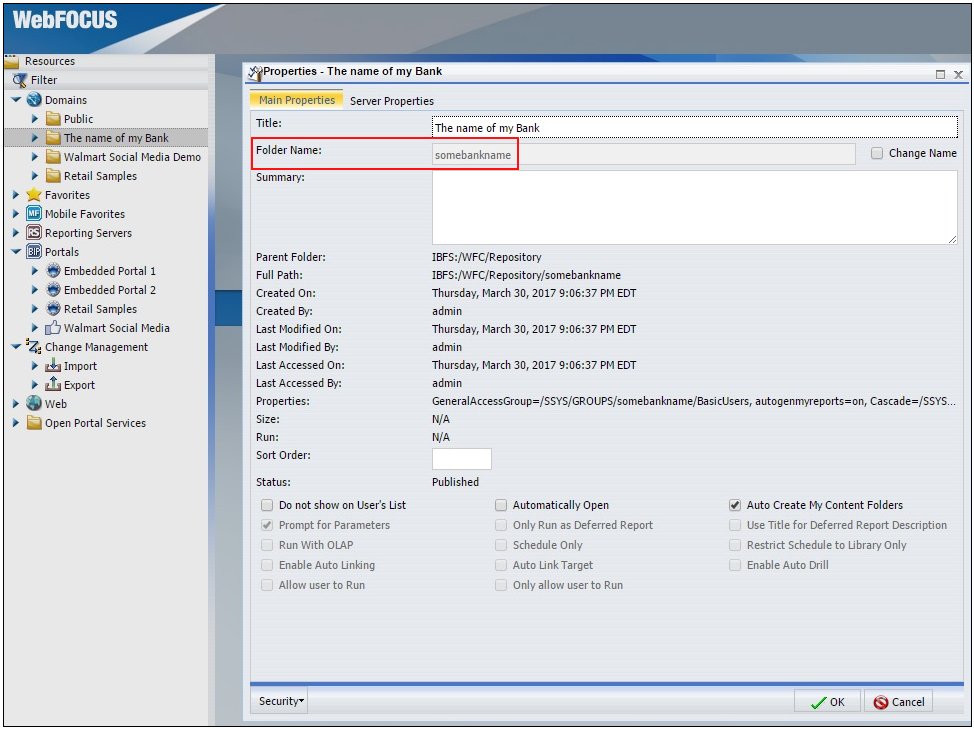Click the Mobile Favorites MF icon
The width and height of the screenshot is (974, 729).
coord(34,214)
